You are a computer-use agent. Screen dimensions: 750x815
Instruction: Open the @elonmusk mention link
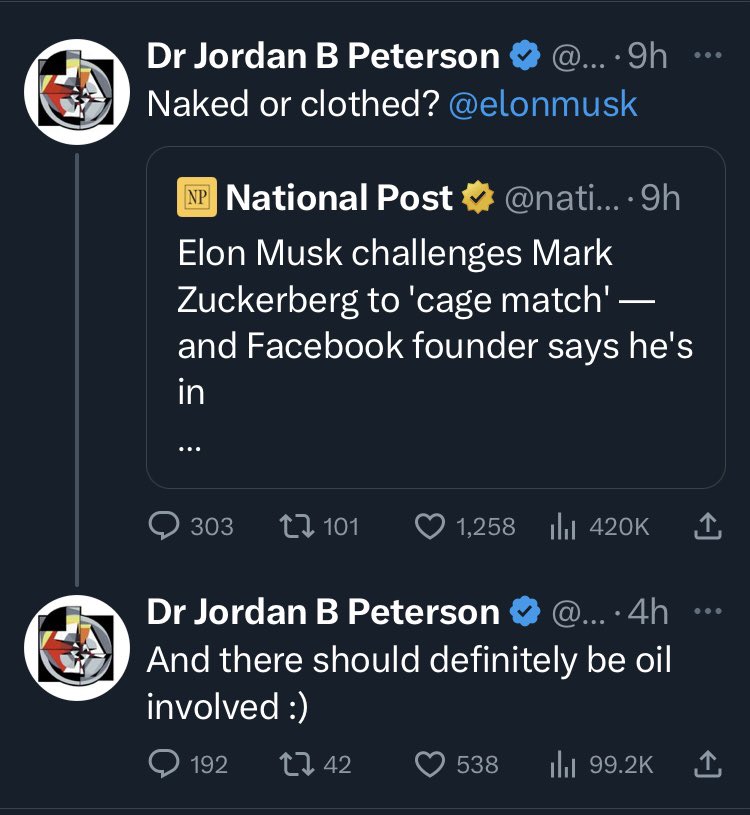point(543,104)
